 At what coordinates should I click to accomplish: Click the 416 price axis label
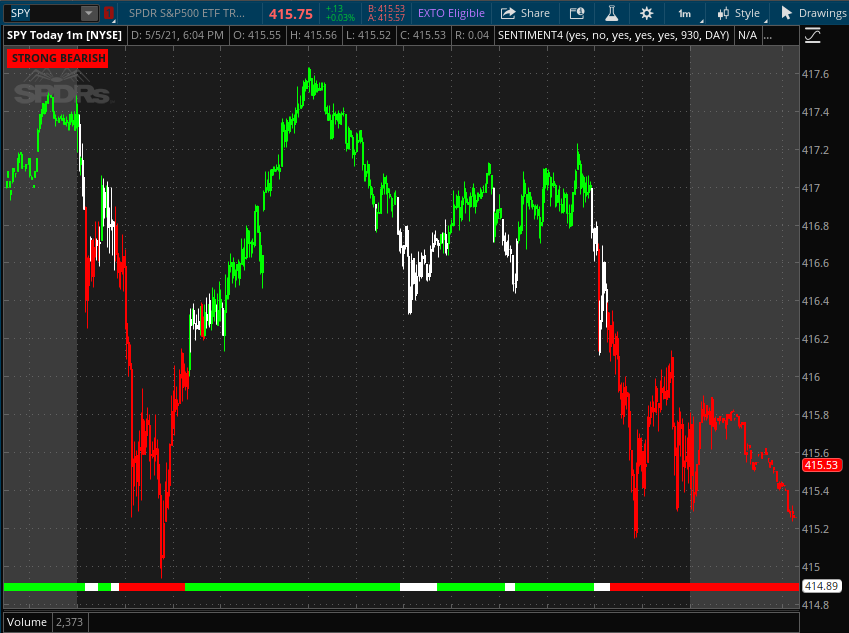point(811,377)
